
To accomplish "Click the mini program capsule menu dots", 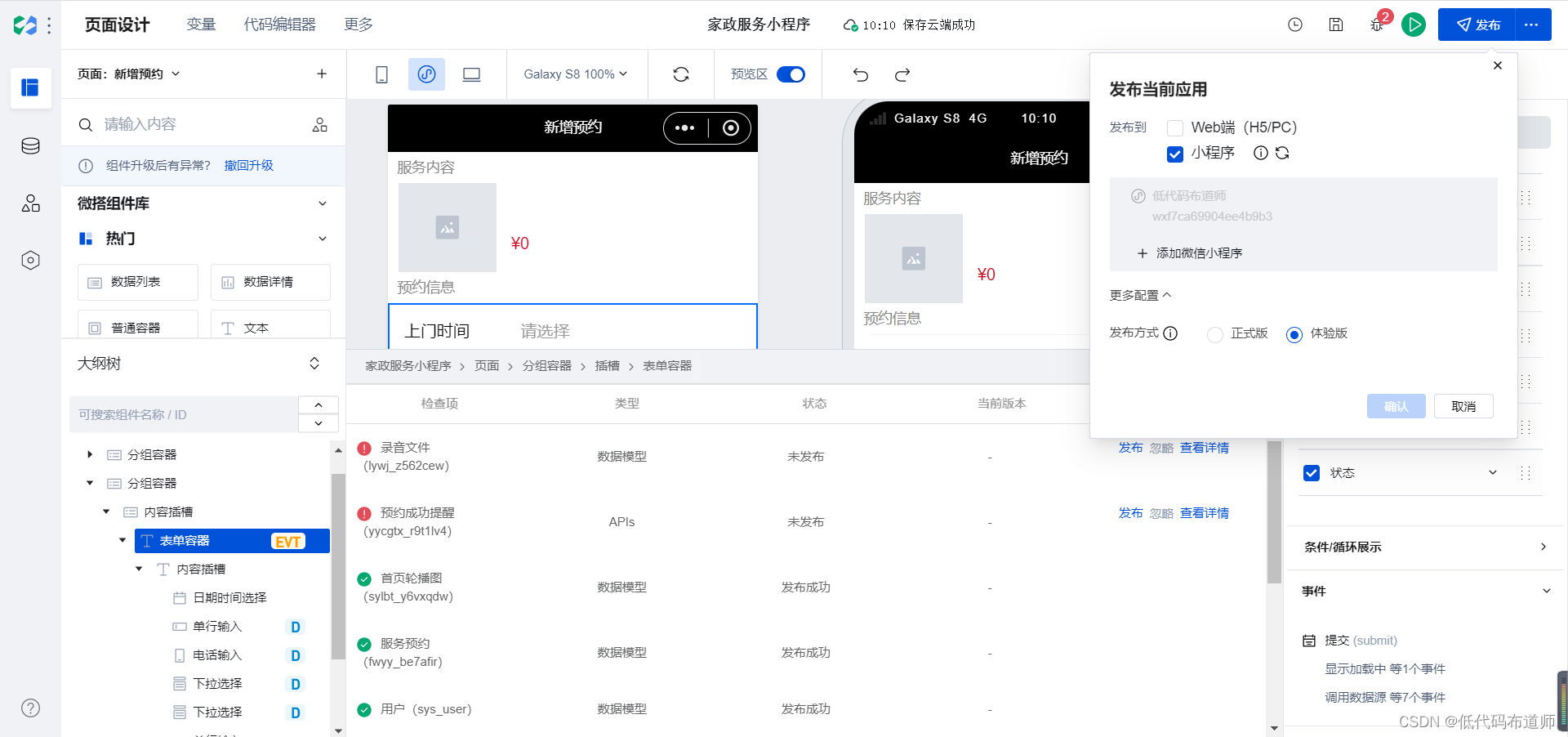I will 685,127.
